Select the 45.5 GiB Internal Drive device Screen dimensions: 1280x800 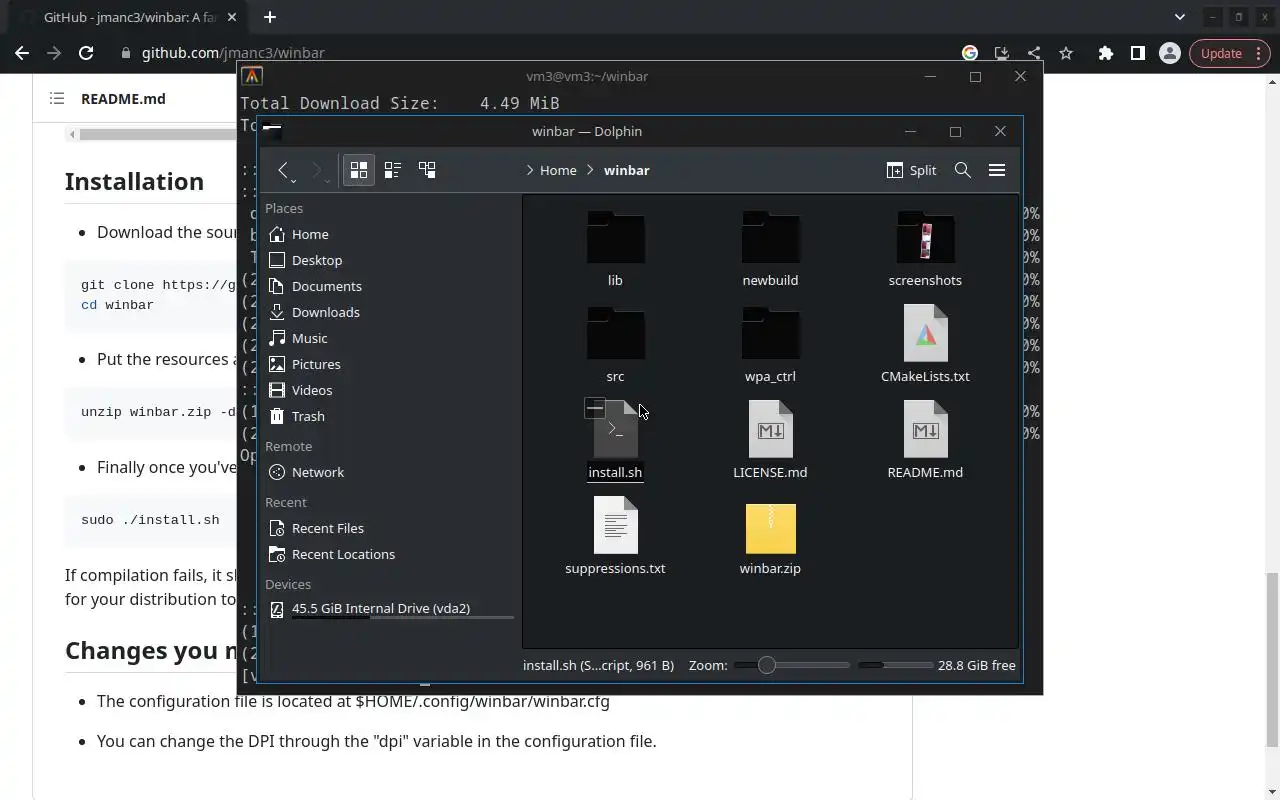(388, 608)
